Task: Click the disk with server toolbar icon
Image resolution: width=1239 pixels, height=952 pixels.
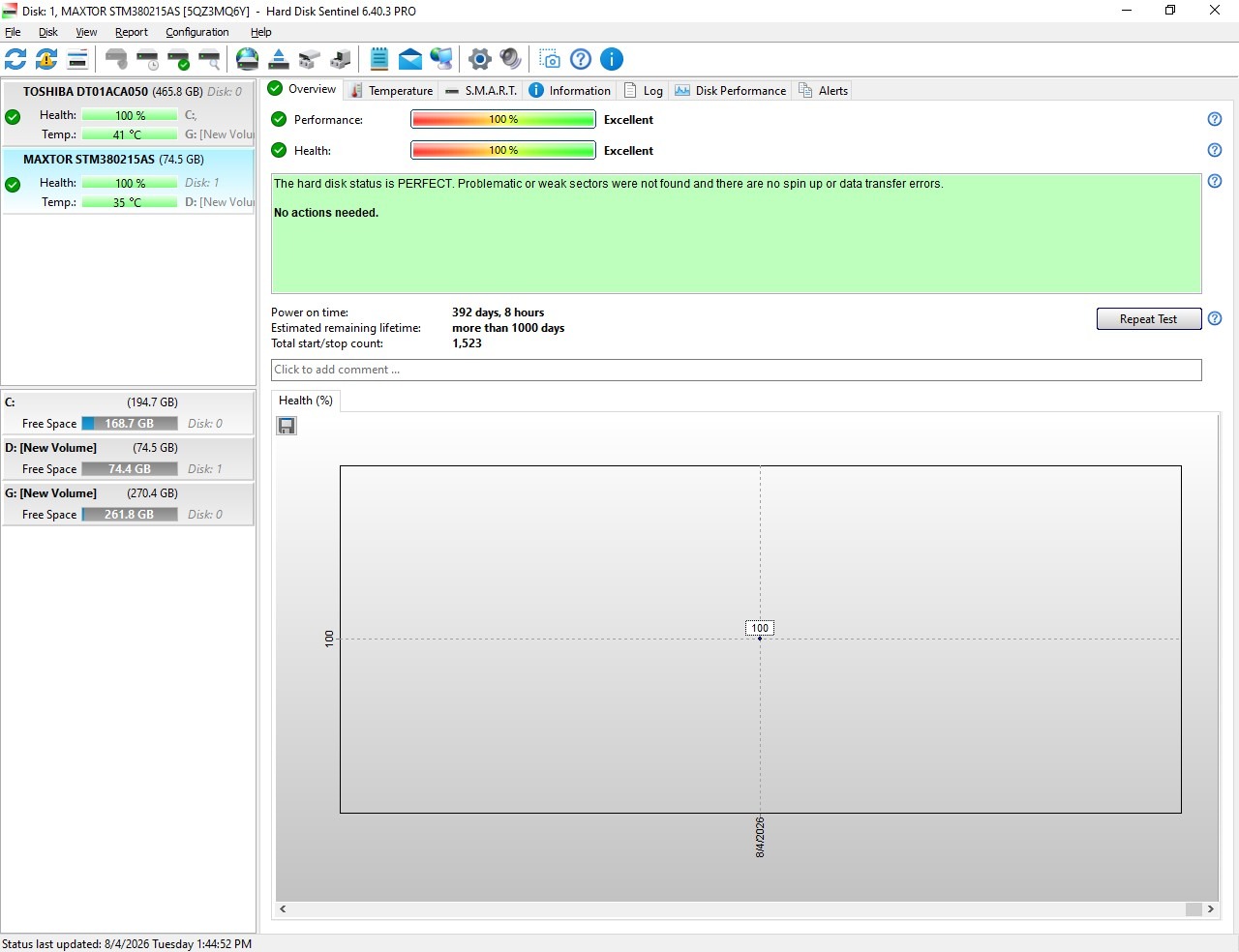Action: click(341, 59)
